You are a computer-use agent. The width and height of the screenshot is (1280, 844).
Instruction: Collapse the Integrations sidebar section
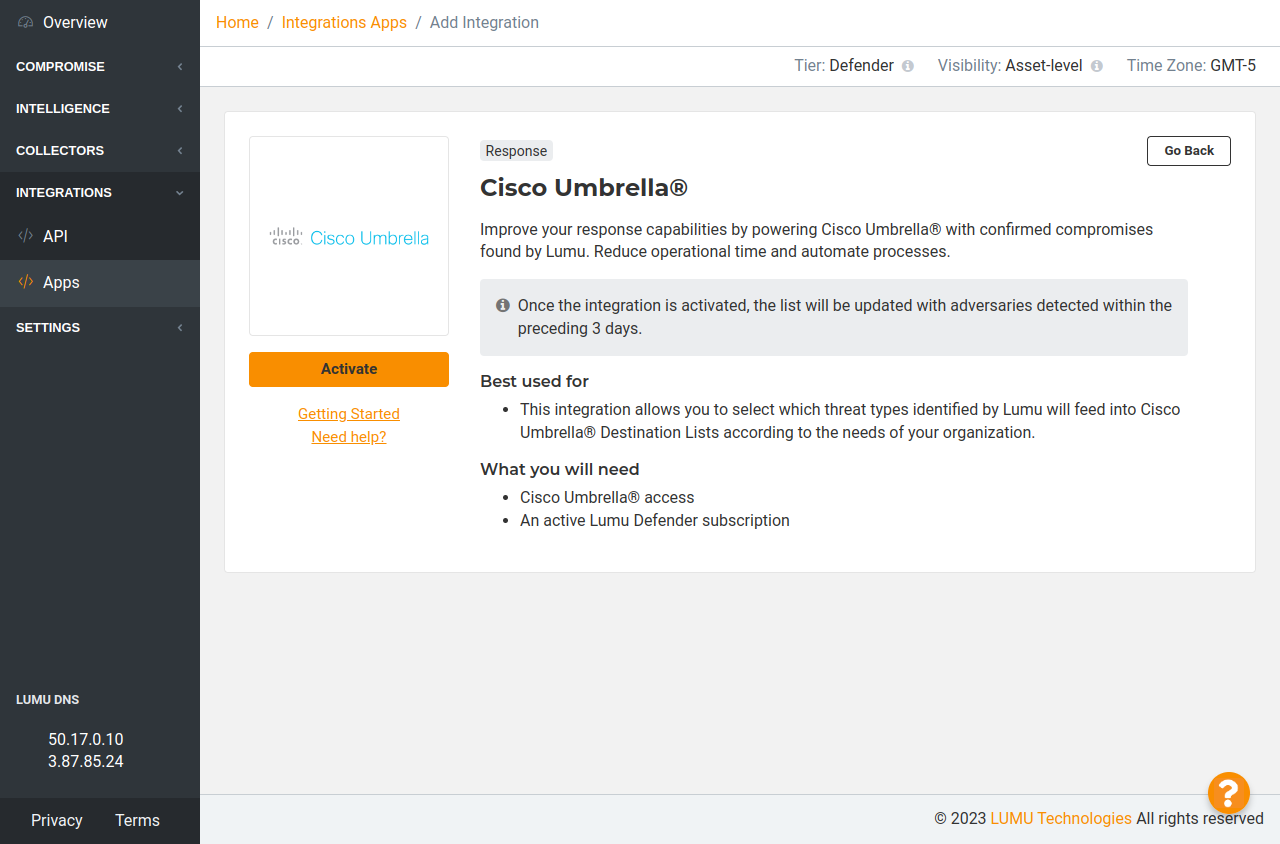100,192
